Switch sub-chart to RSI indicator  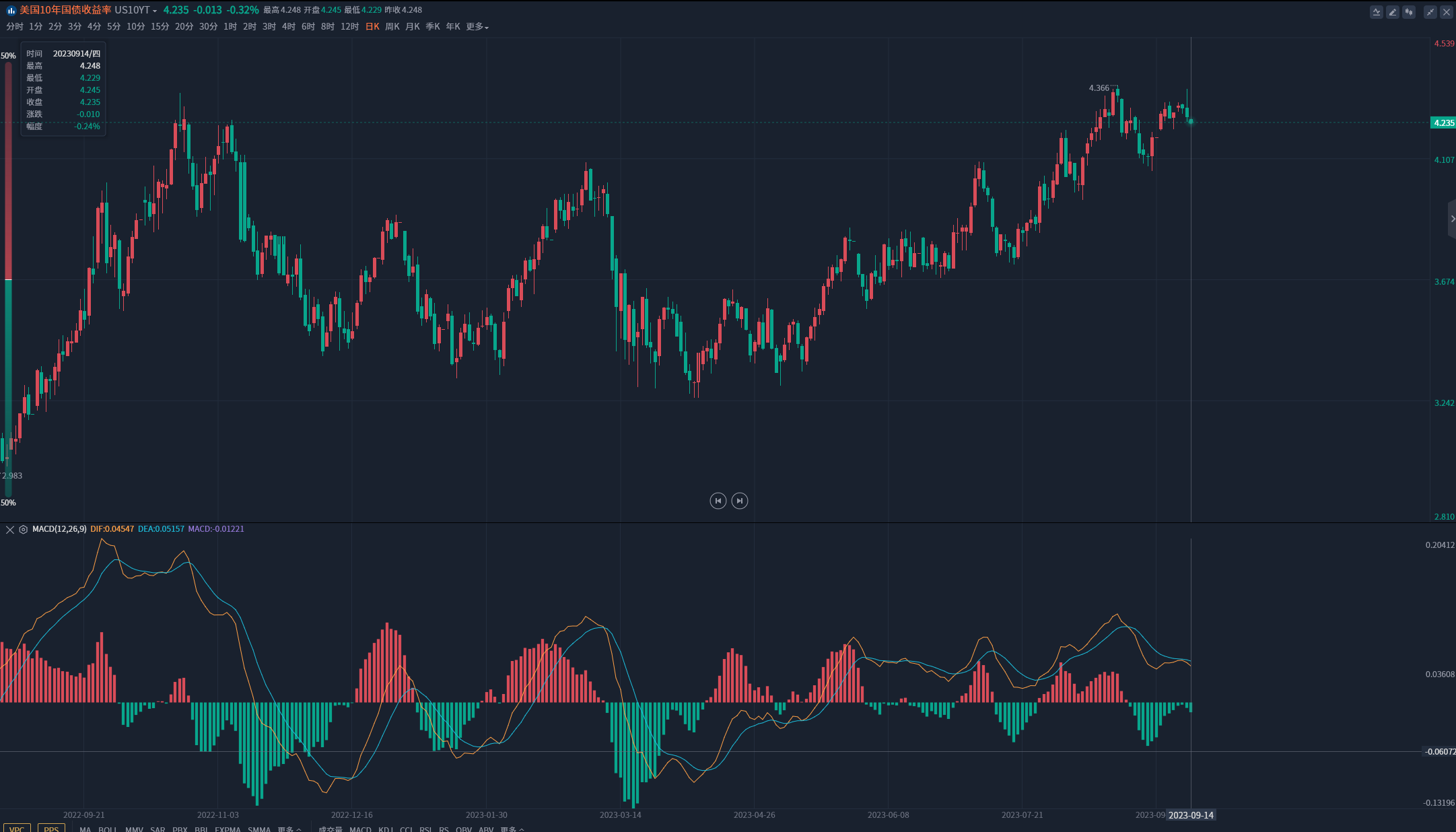(x=426, y=829)
